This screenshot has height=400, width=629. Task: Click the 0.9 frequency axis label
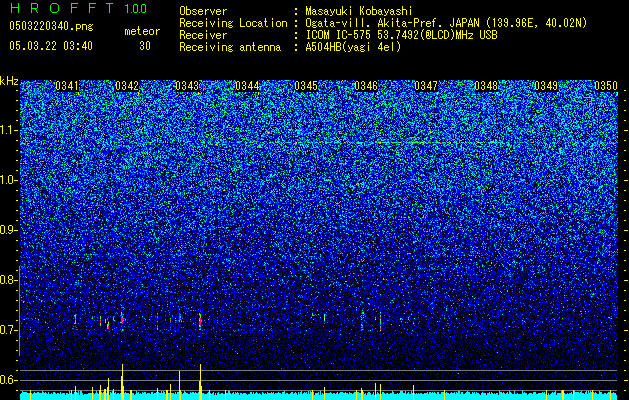[9, 230]
